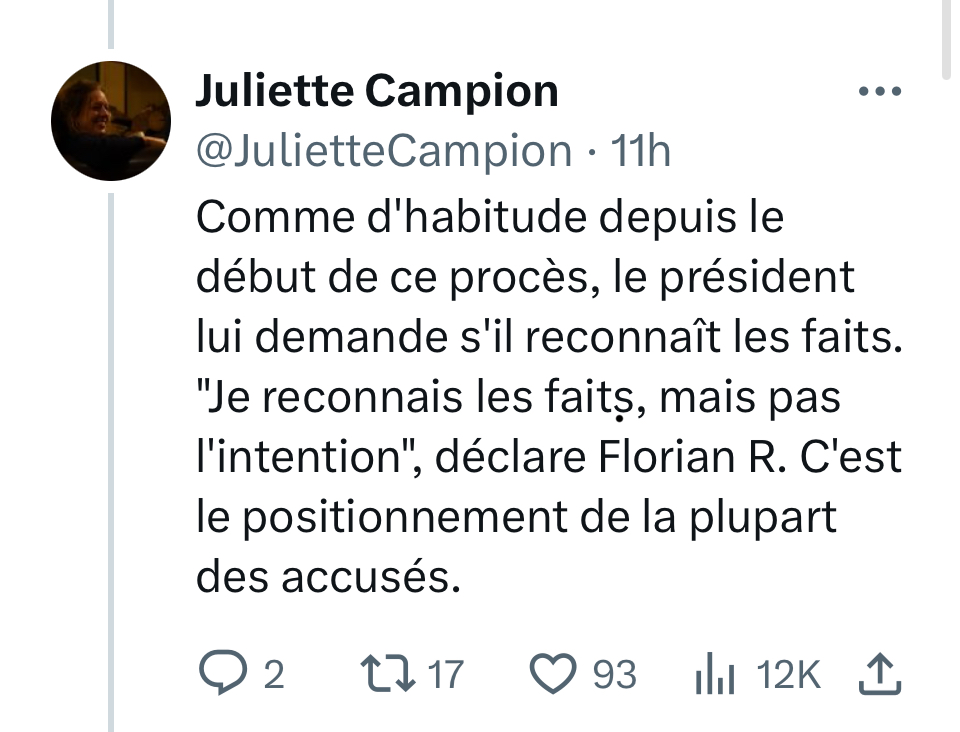Open the three-dot more options menu
The height and width of the screenshot is (732, 960).
880,92
